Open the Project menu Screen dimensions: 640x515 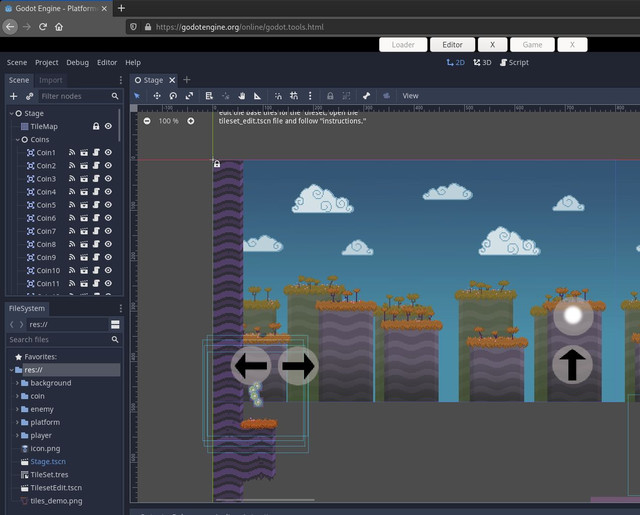(x=47, y=62)
